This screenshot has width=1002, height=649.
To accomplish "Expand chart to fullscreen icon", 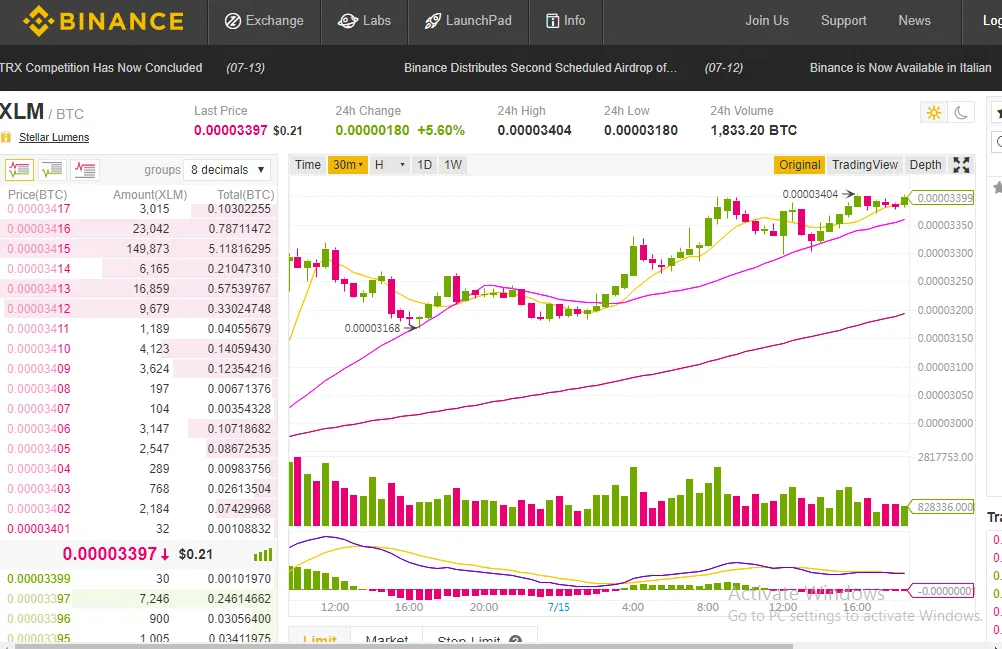I will point(961,165).
